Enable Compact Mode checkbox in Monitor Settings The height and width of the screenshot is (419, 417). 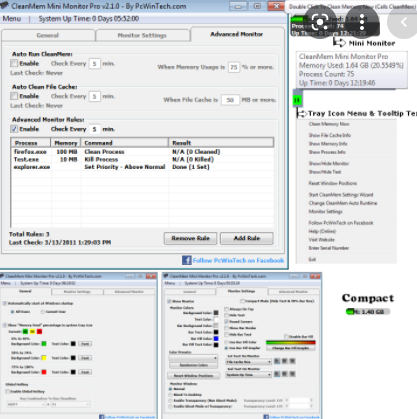(x=243, y=301)
